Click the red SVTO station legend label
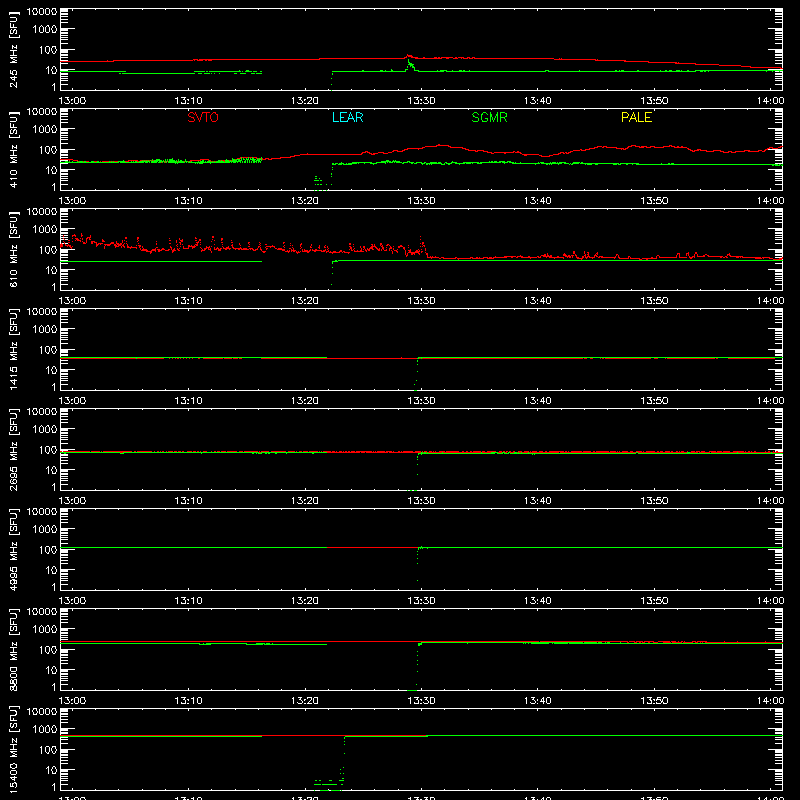This screenshot has height=800, width=800. (203, 117)
